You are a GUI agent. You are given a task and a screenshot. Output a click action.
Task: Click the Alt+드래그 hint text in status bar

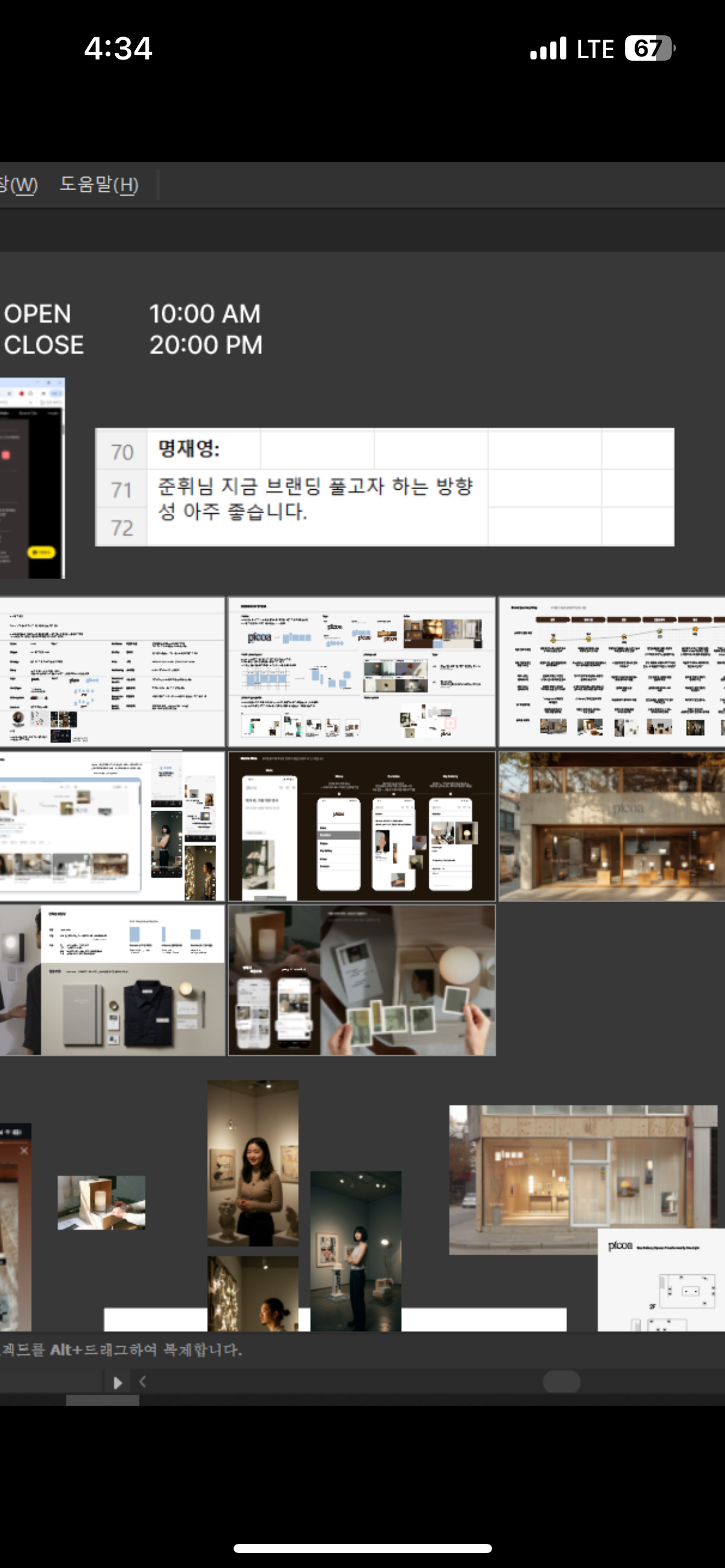121,1350
